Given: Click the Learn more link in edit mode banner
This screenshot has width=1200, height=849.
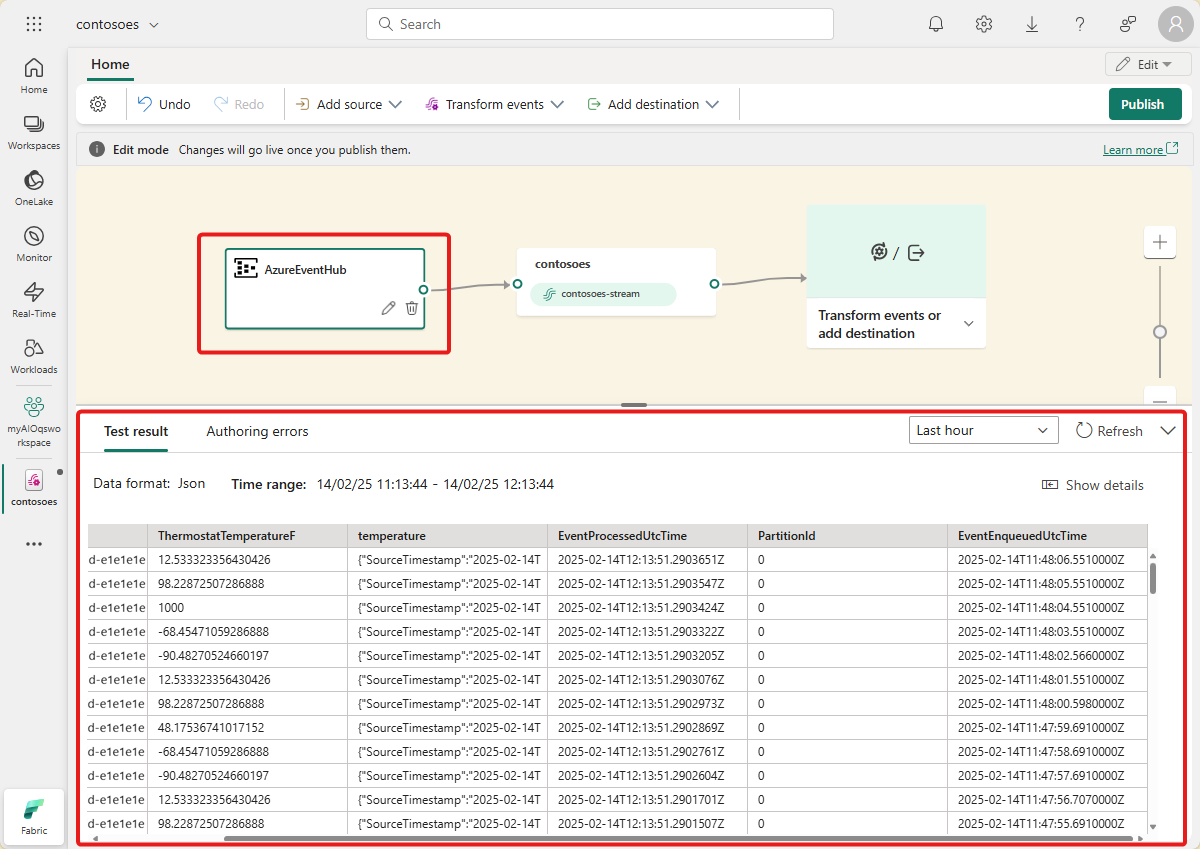Looking at the screenshot, I should (1133, 148).
